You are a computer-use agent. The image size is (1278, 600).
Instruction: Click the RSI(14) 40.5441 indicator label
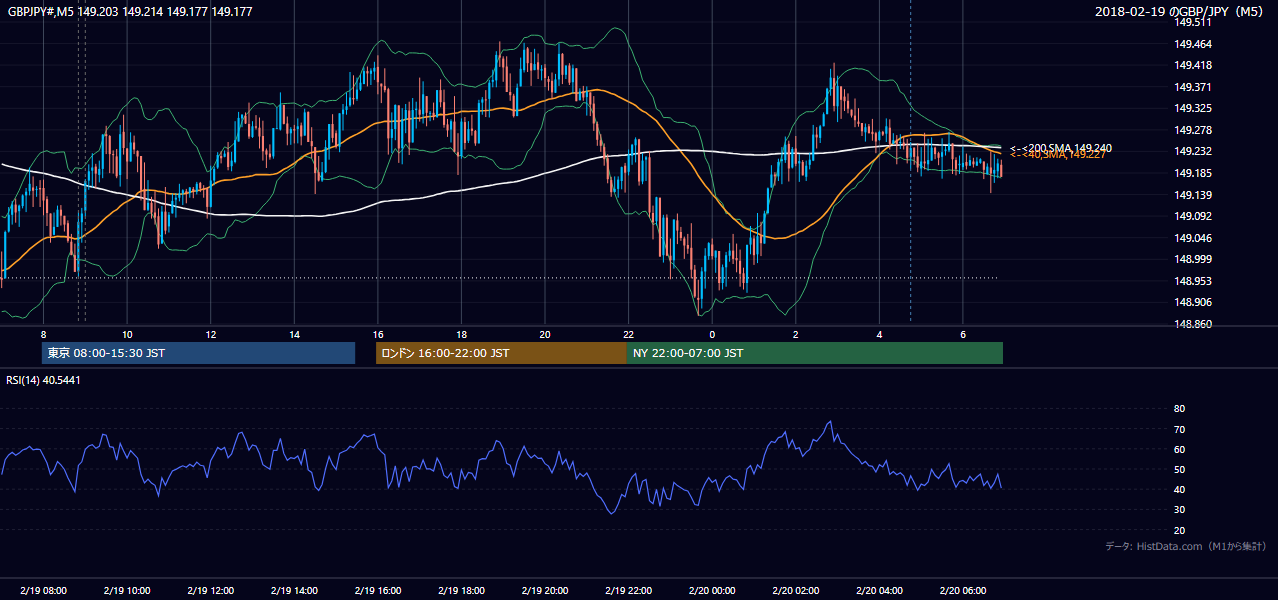(44, 380)
